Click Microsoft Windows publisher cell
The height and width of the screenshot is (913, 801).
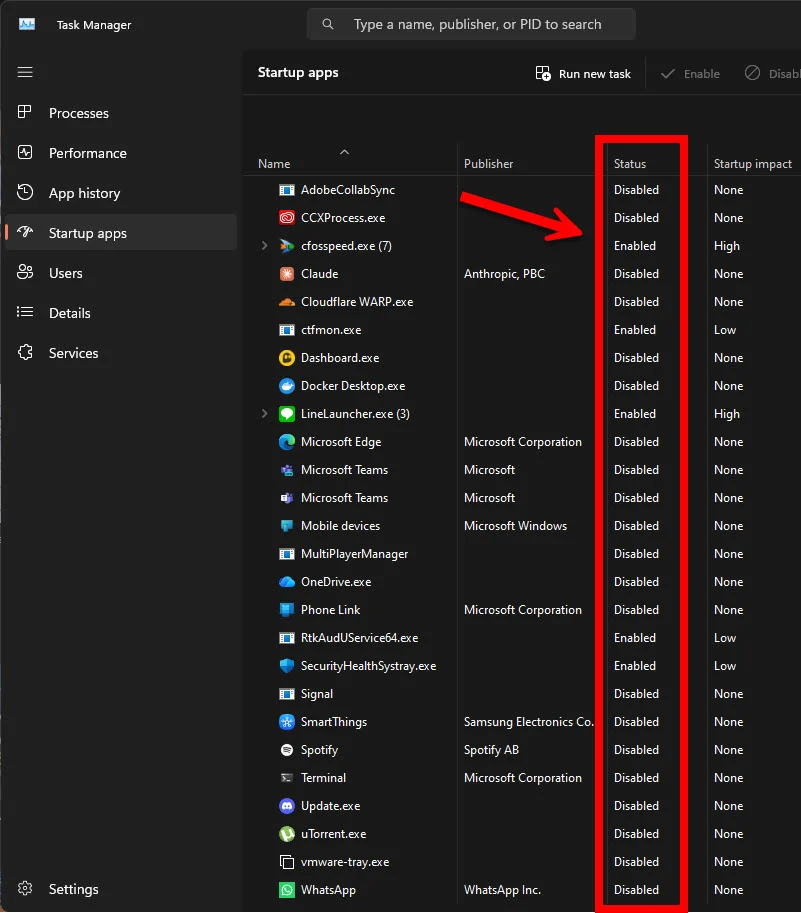(x=515, y=526)
